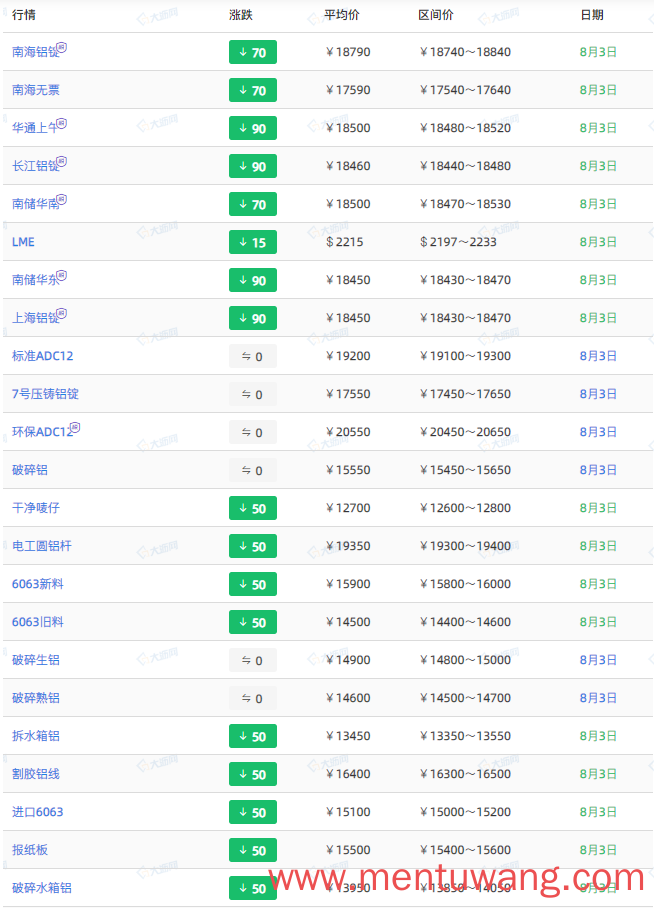This screenshot has height=908, width=654.
Task: Open the 南海无票 price link
Action: pos(36,90)
